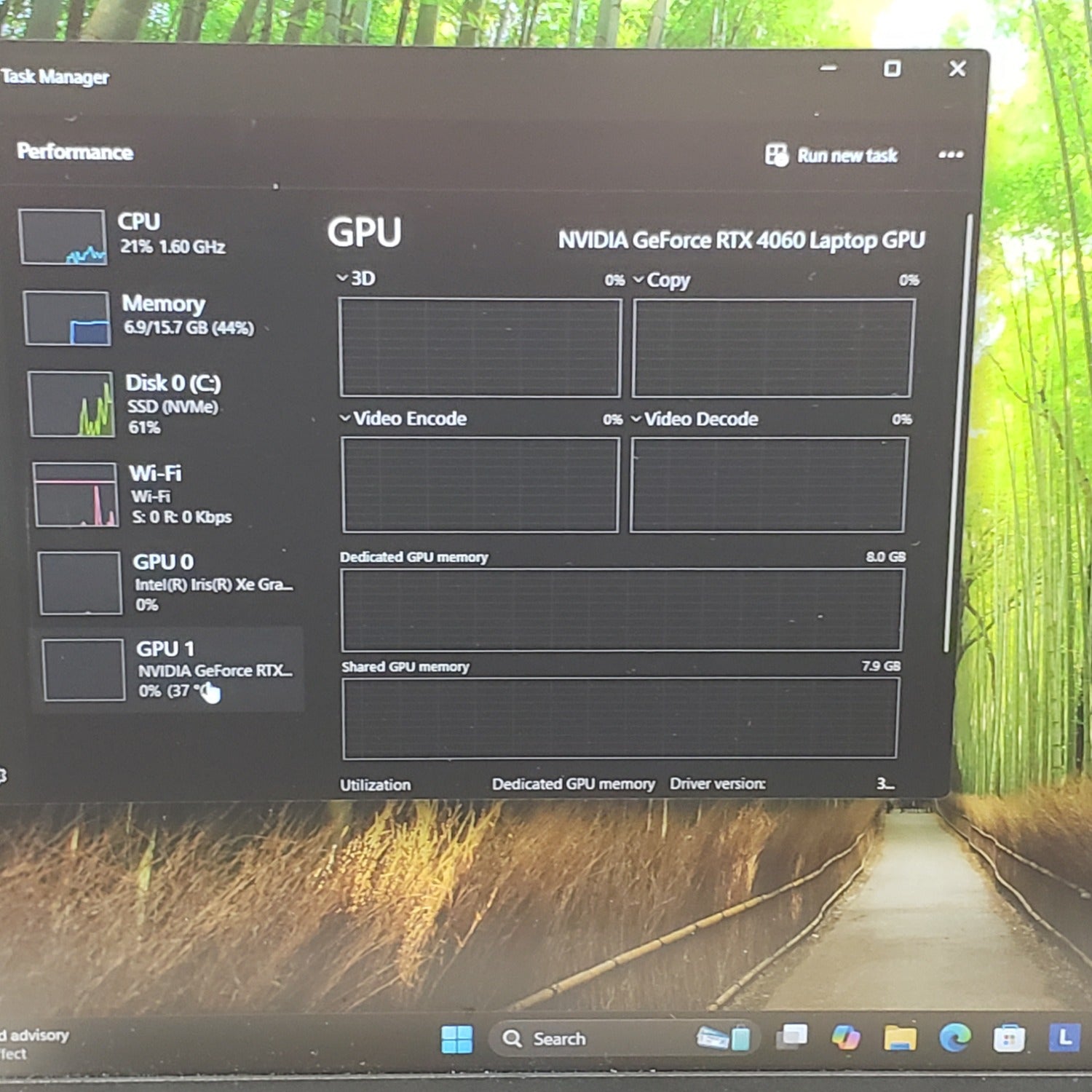
Task: Open the Video Decode engine dropdown
Action: coord(636,419)
